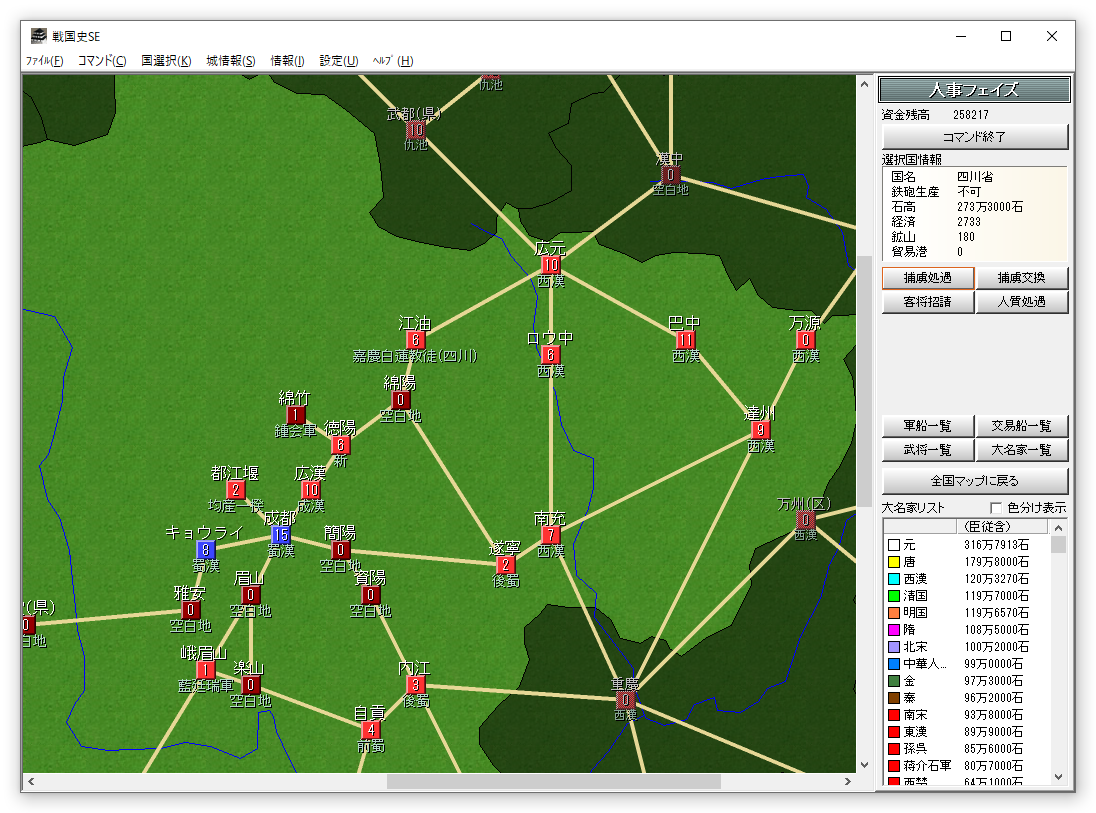Click the 南充 castle marker
Viewport: 1096px width, 813px height.
(x=550, y=535)
